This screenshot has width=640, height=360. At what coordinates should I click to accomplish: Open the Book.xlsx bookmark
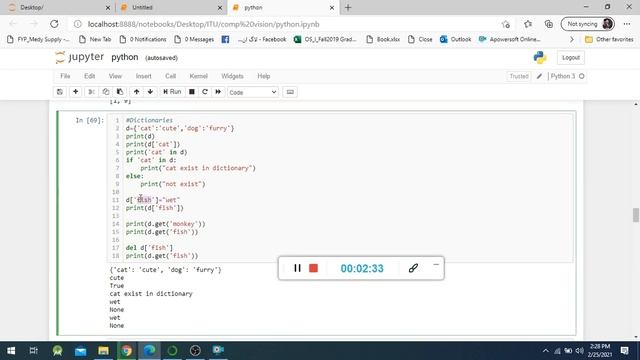click(x=383, y=39)
